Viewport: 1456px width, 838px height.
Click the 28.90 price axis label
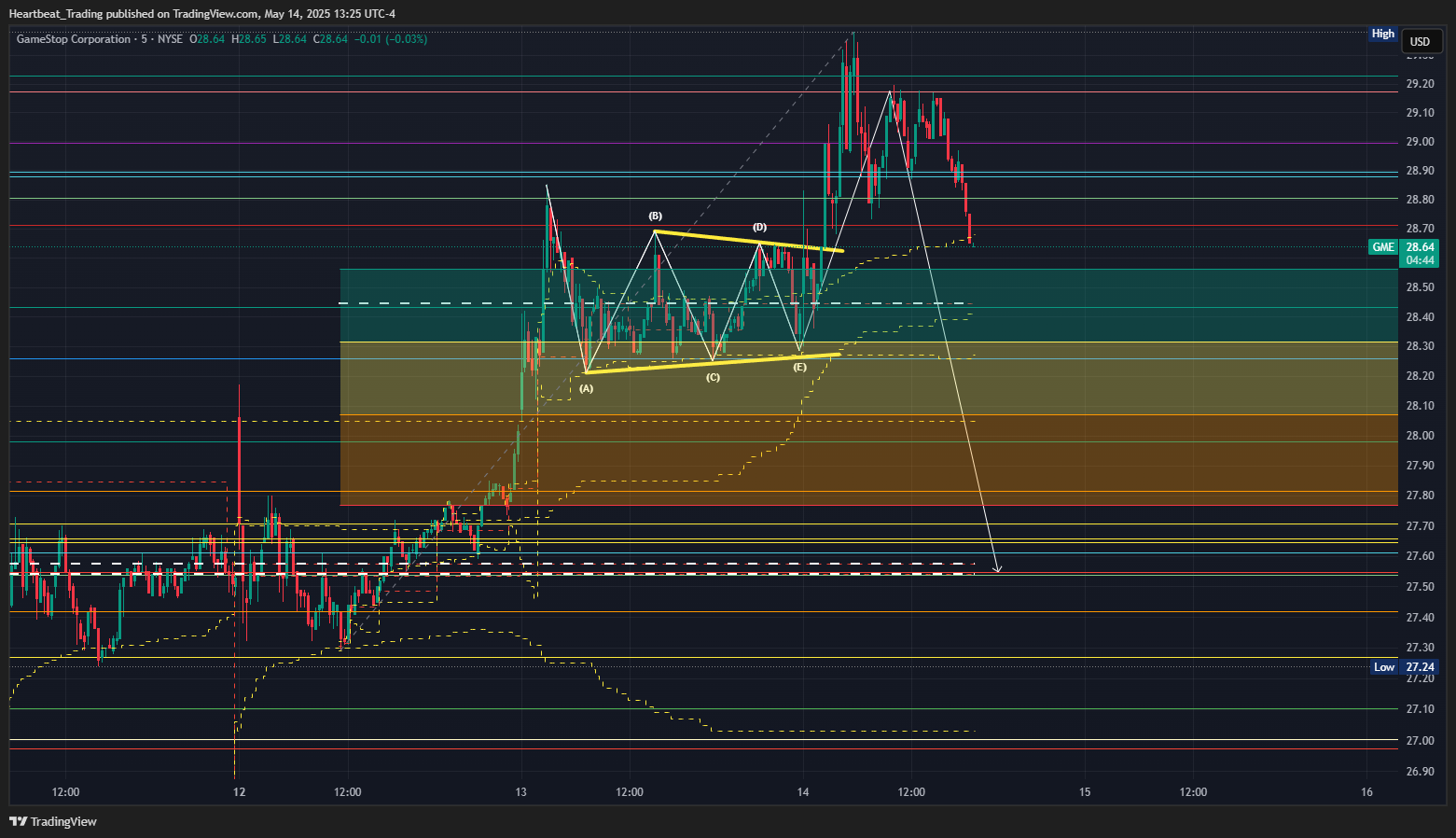(x=1420, y=171)
